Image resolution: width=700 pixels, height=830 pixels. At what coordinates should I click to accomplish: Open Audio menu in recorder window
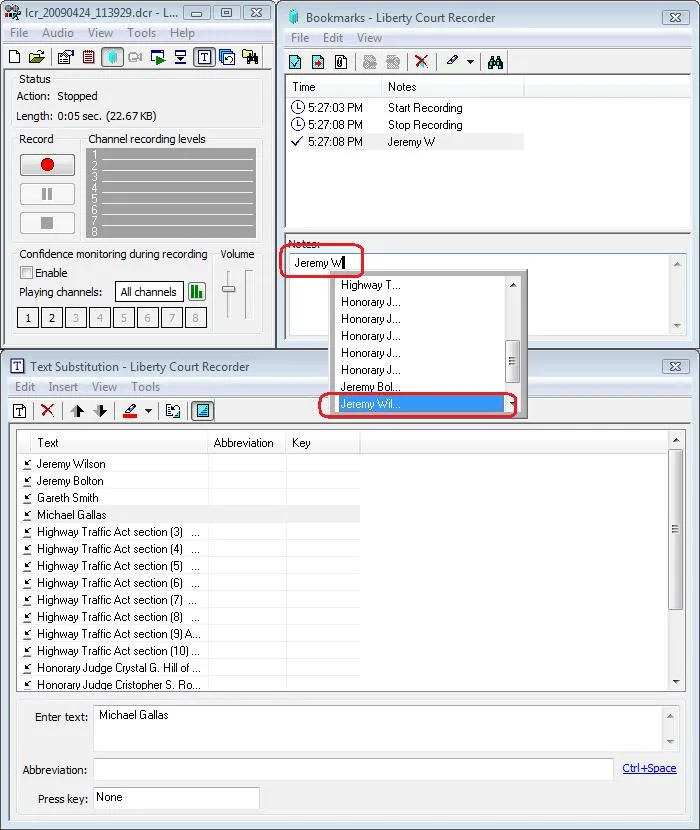[58, 33]
